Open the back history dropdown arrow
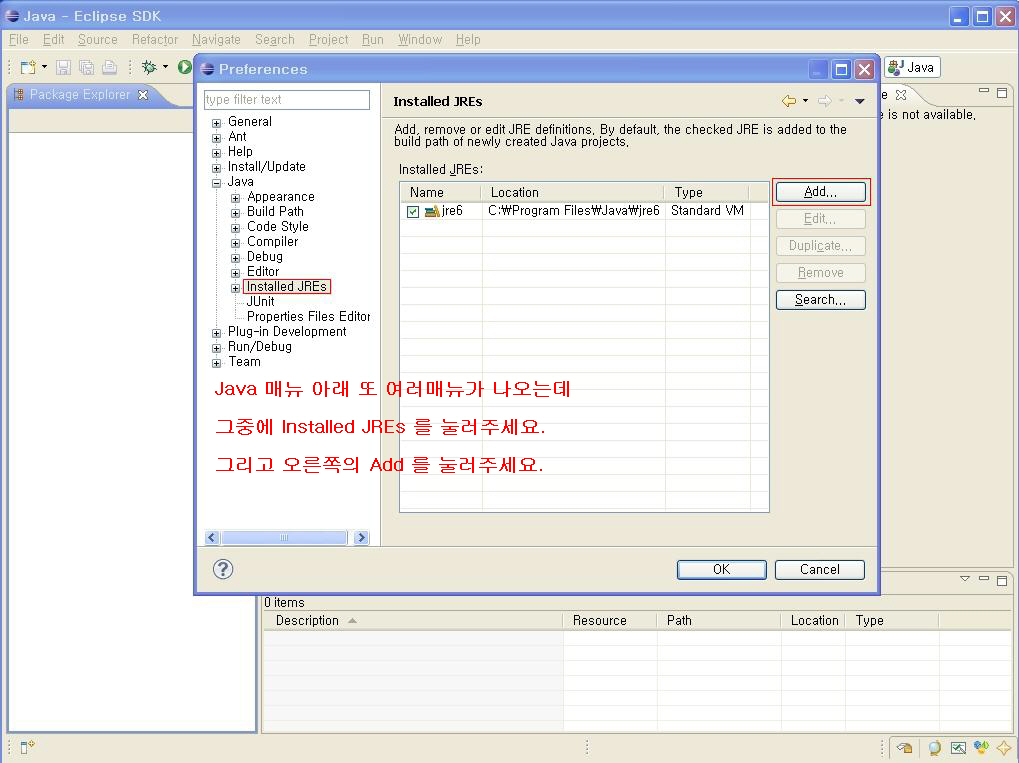1019x763 pixels. tap(806, 101)
